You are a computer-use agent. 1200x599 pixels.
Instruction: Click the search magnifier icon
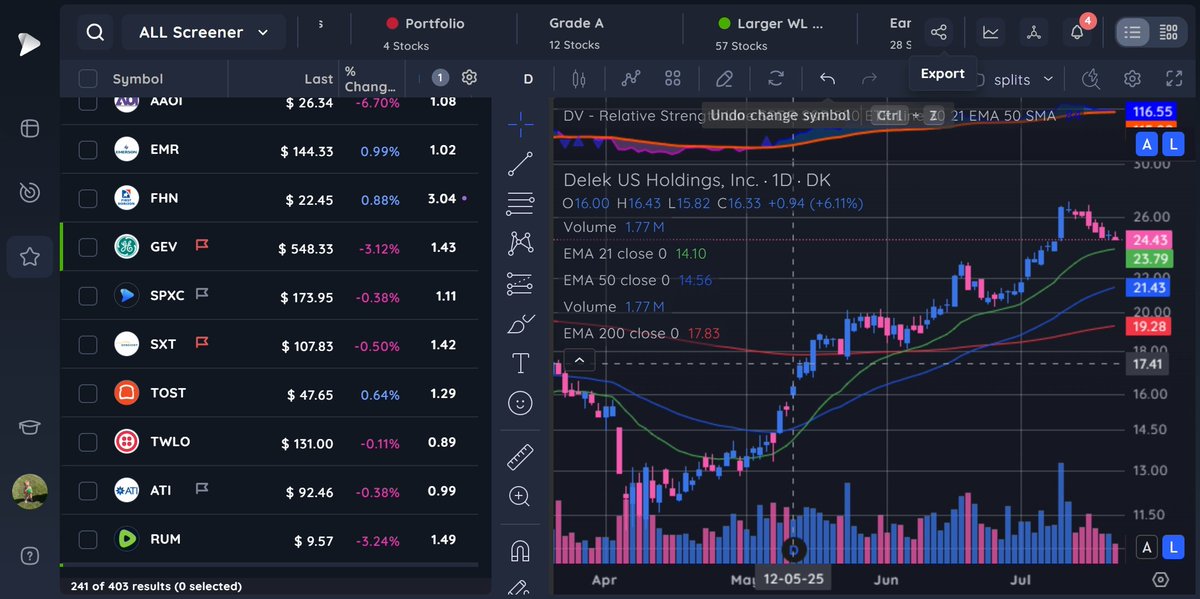[x=95, y=32]
